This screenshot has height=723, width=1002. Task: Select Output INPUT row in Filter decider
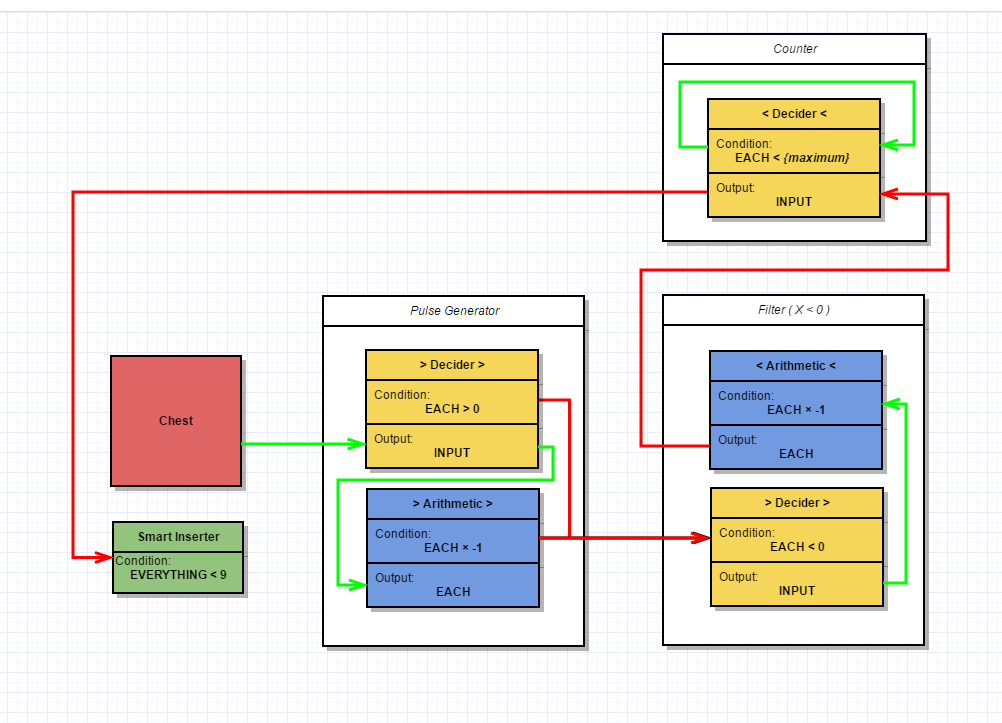click(x=797, y=584)
